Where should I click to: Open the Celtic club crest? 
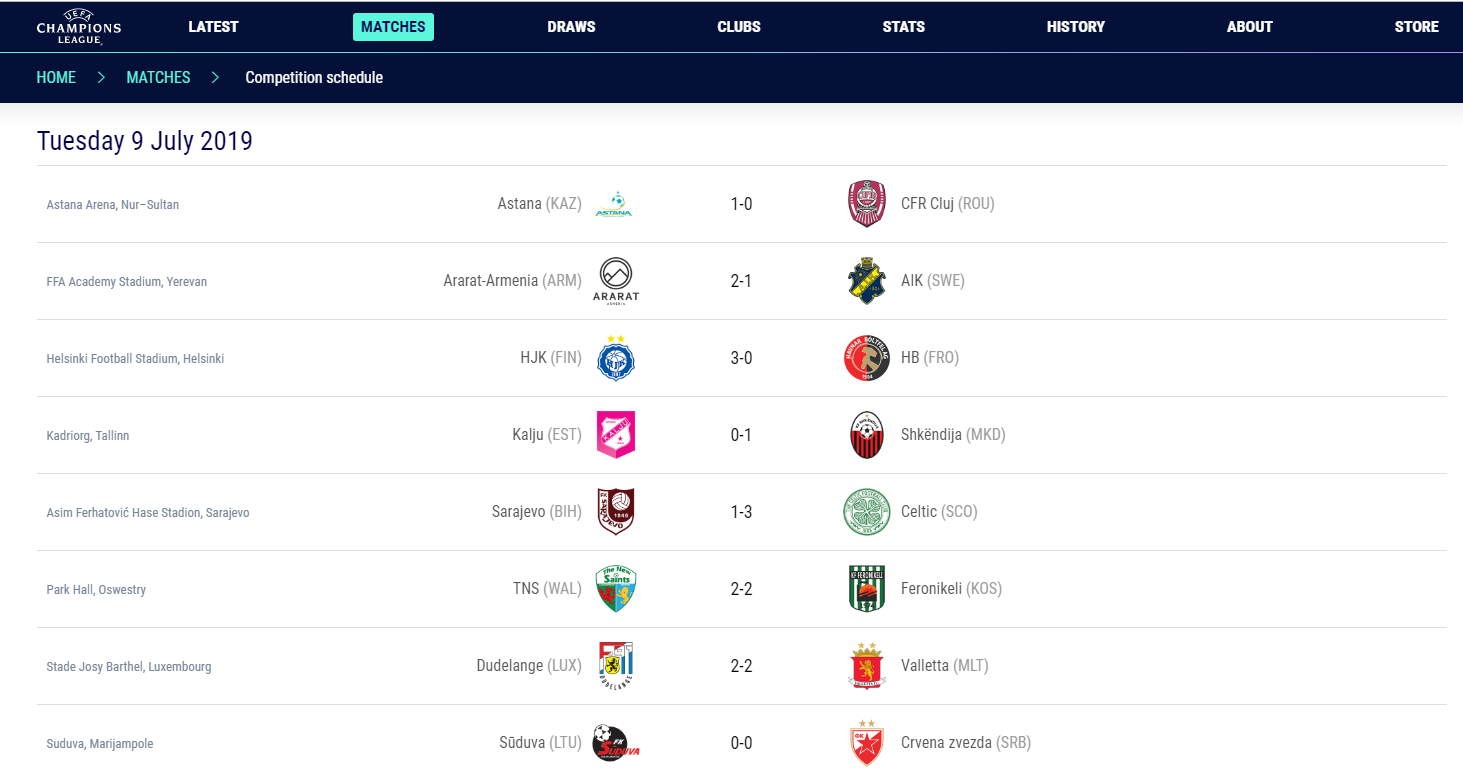click(866, 512)
